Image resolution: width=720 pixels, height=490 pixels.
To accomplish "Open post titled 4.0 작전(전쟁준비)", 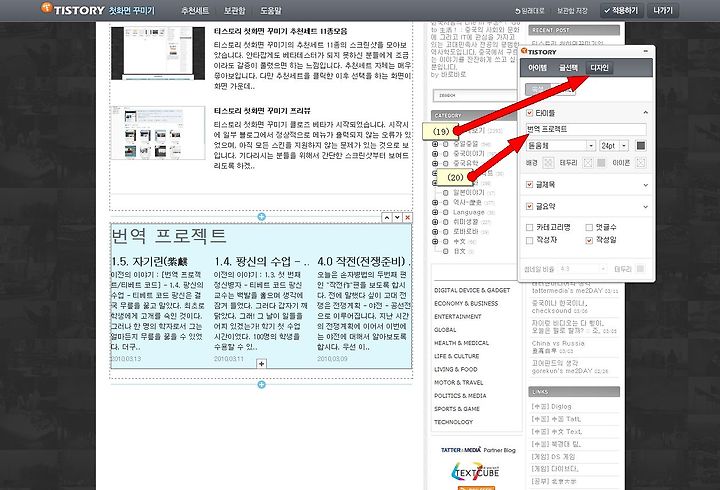I will [x=363, y=262].
